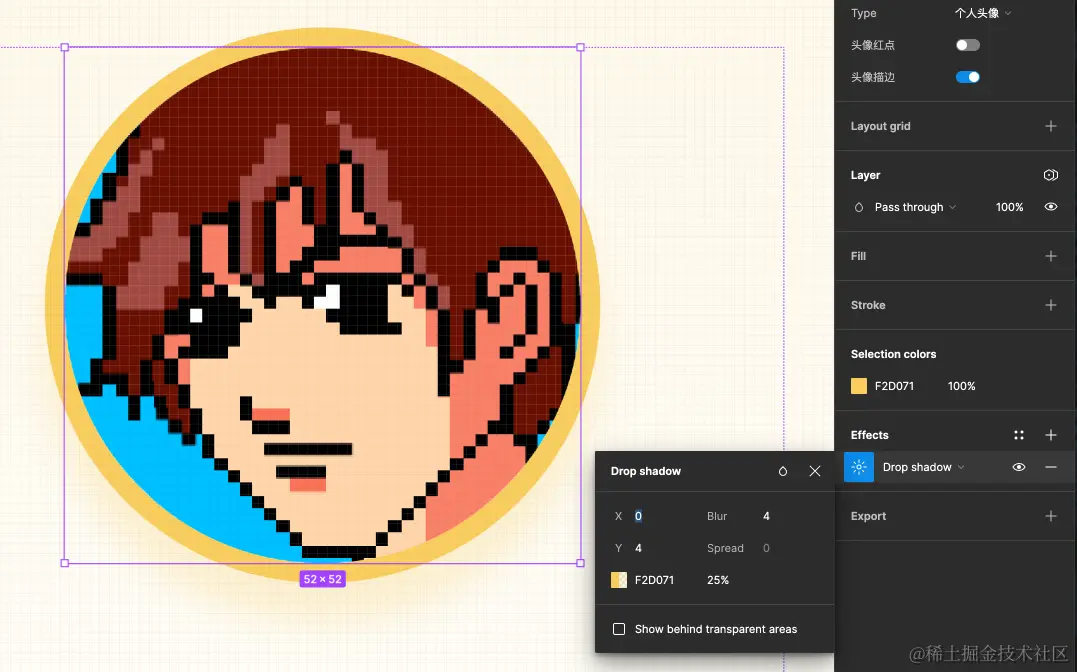The width and height of the screenshot is (1077, 672).
Task: Add a new Export setting
Action: click(1050, 516)
